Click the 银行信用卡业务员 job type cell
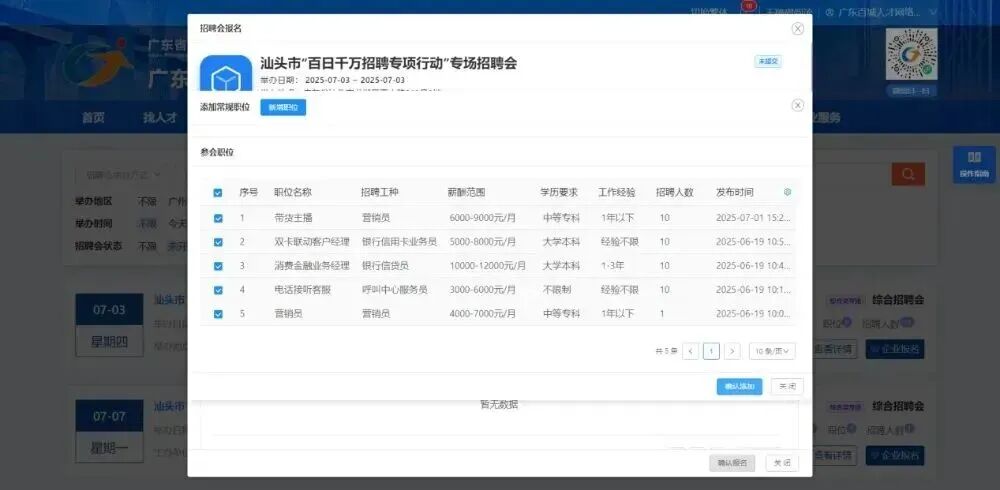1000x490 pixels. (x=399, y=242)
